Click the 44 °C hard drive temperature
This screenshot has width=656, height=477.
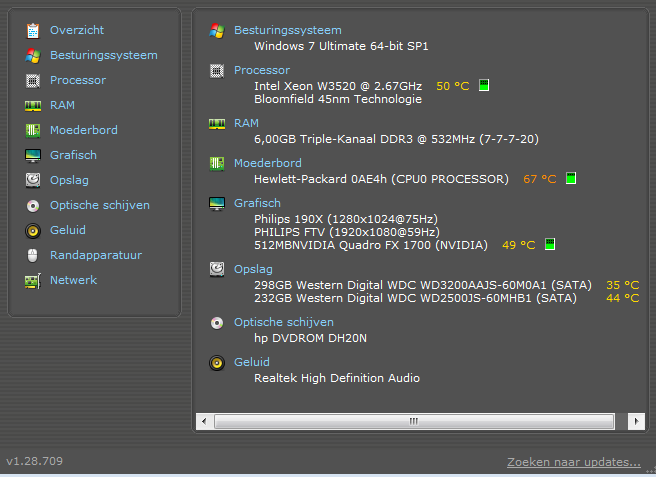coord(623,298)
